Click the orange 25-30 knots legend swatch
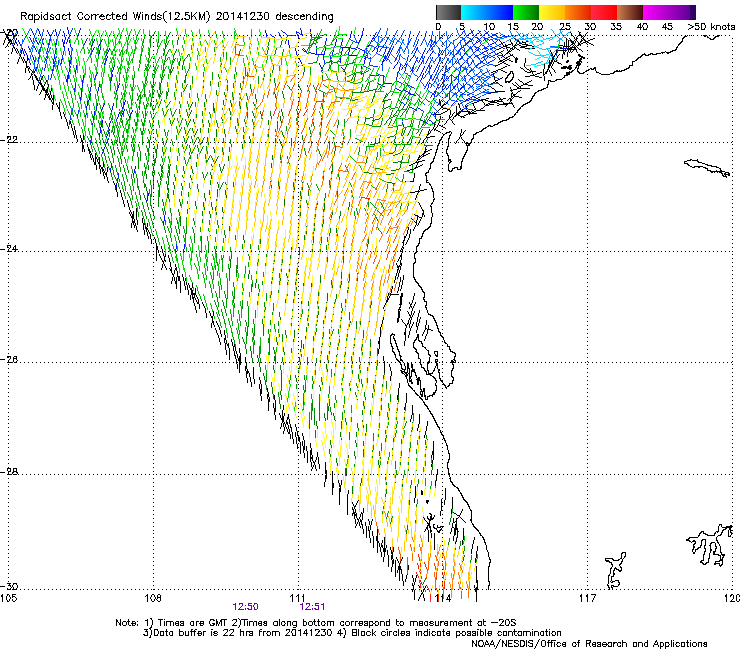The height and width of the screenshot is (650, 740). 578,12
